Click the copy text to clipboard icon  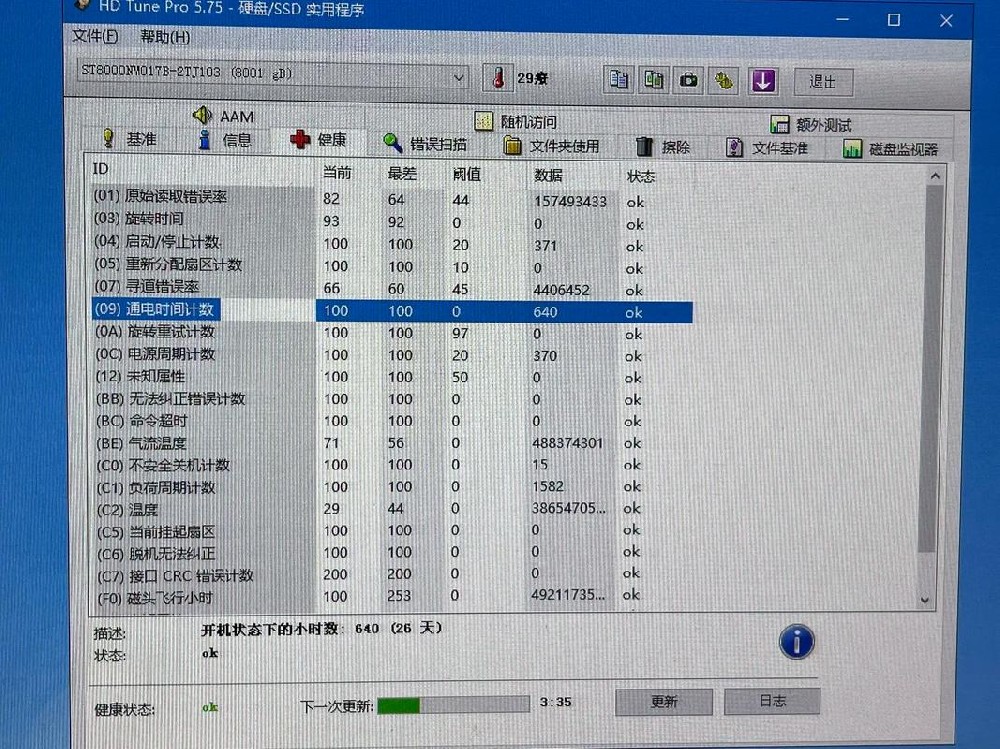(x=620, y=80)
